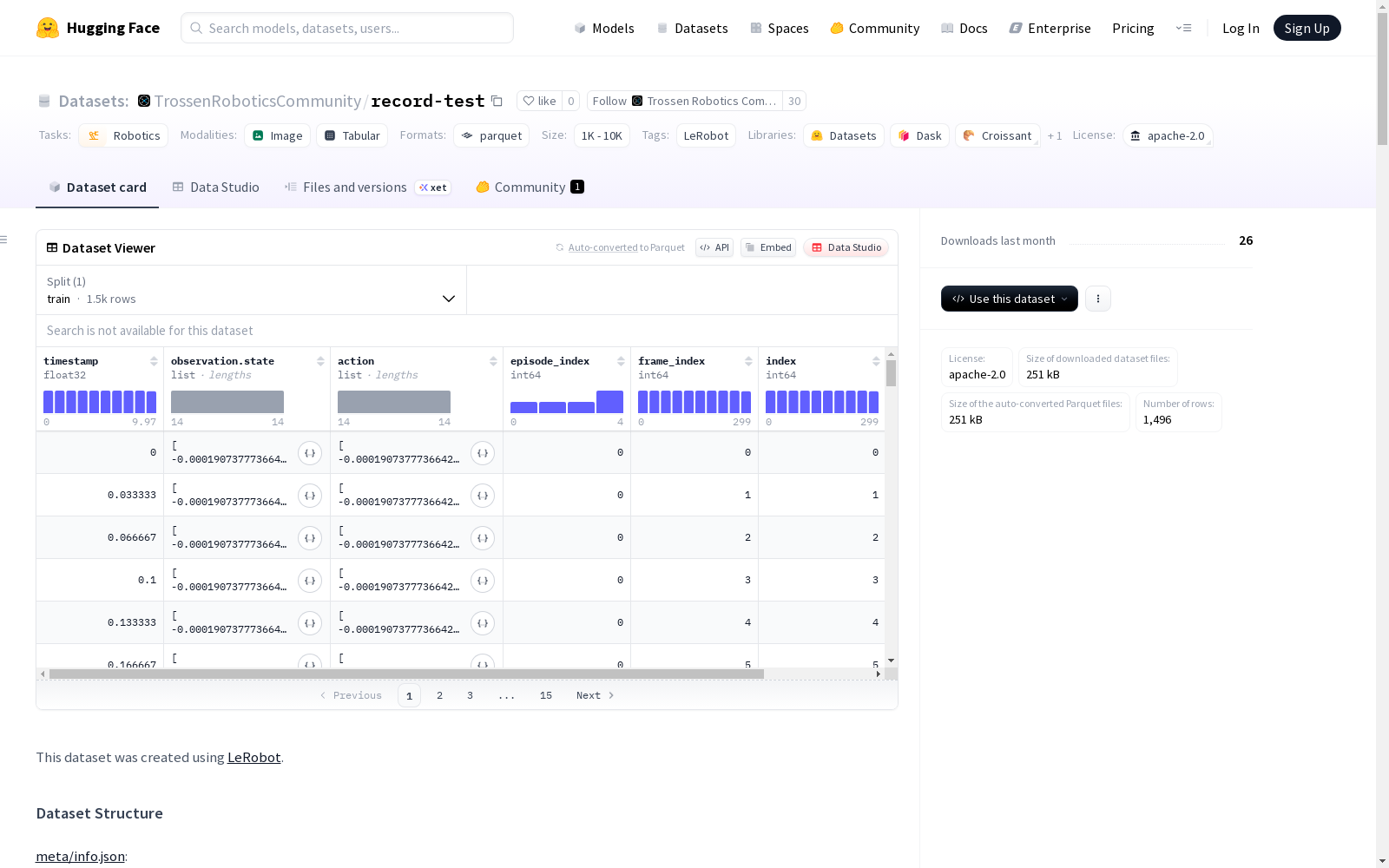
Task: Click the action lengths histogram bar
Action: (x=394, y=402)
